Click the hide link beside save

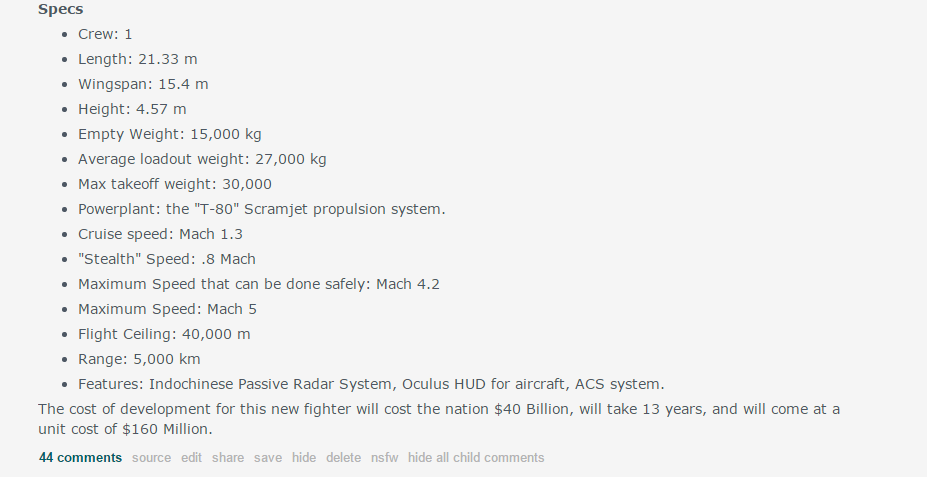click(304, 457)
